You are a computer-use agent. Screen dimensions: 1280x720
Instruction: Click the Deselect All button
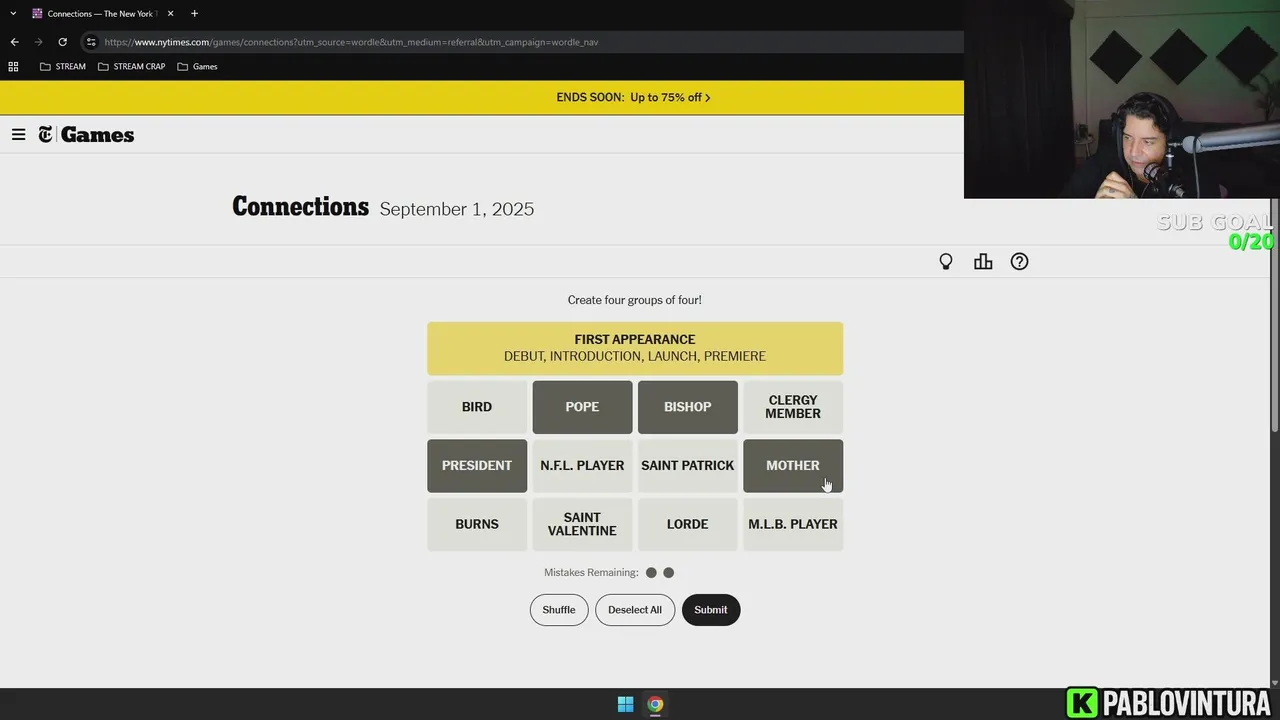click(x=635, y=610)
